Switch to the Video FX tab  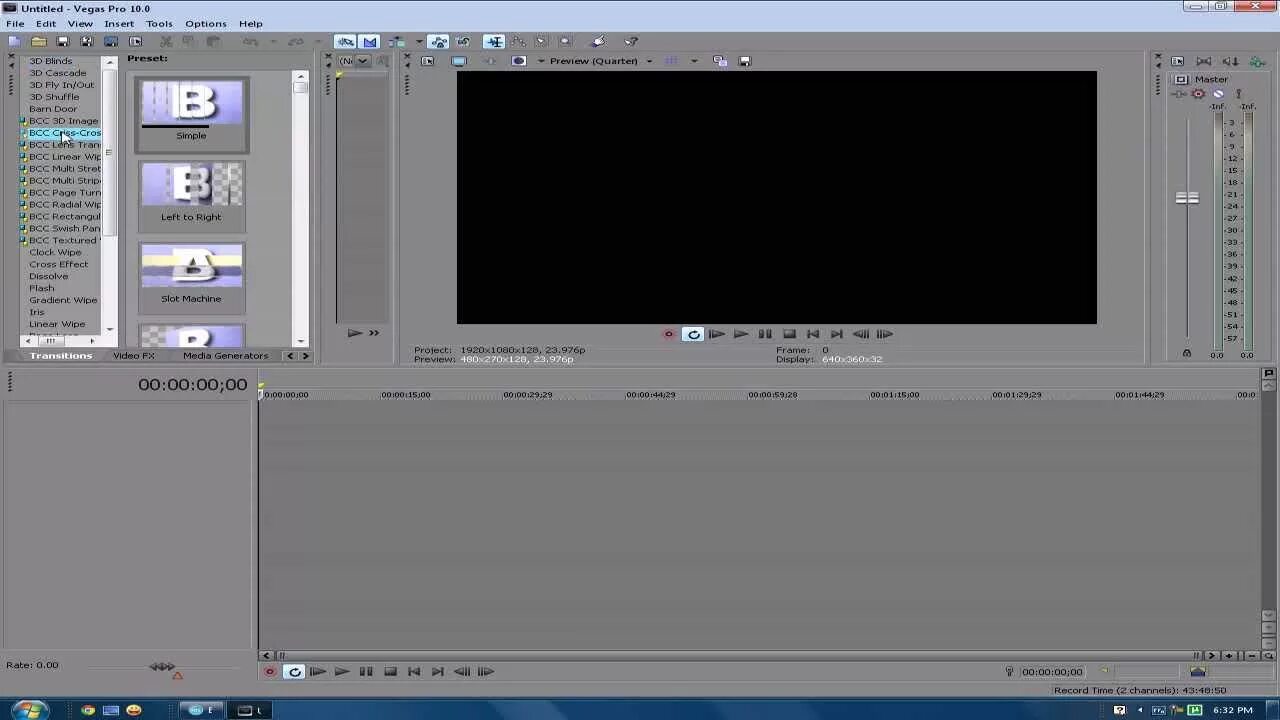click(133, 355)
